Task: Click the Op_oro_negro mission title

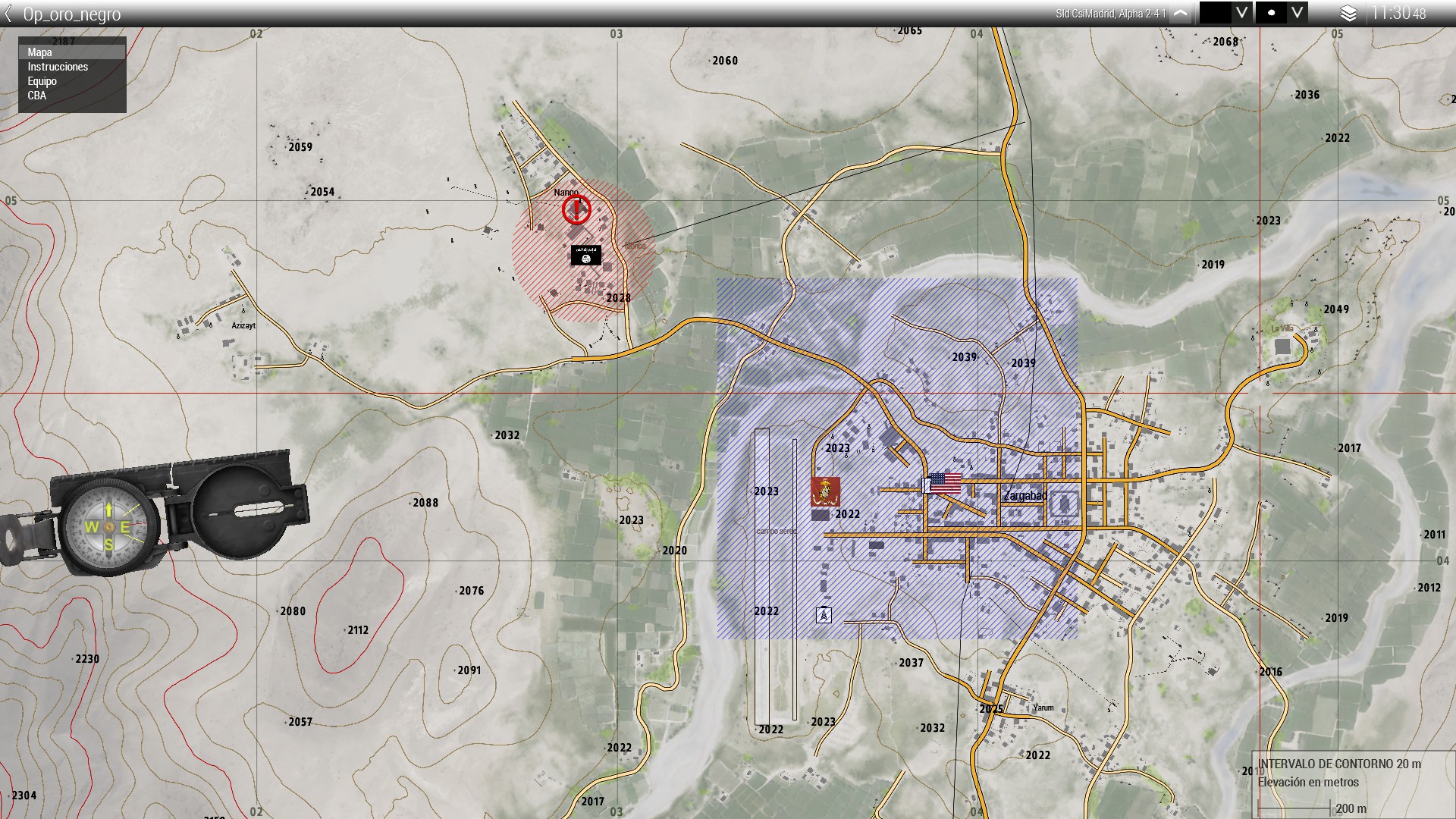Action: 72,14
